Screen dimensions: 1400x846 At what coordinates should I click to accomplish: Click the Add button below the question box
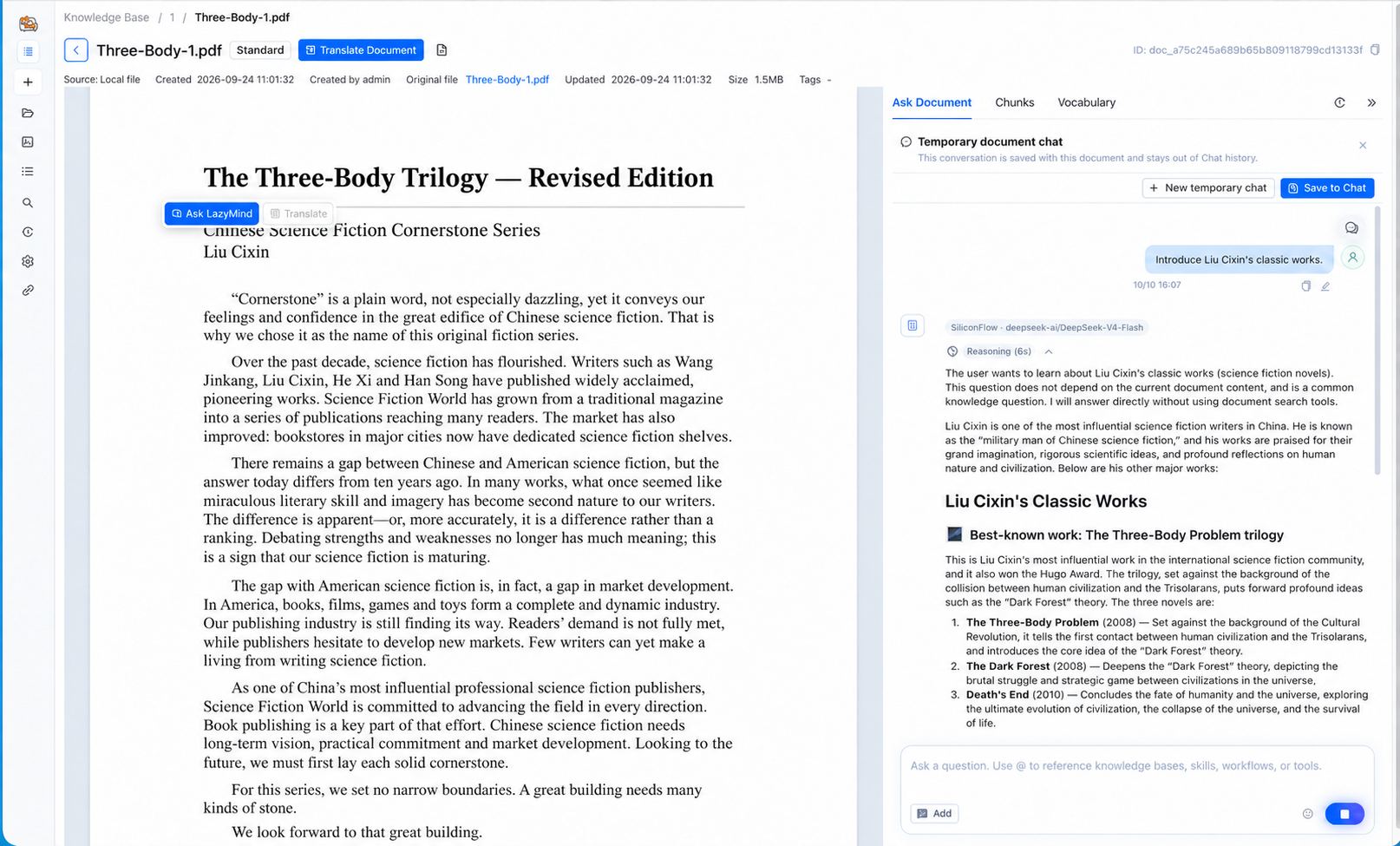pos(934,813)
